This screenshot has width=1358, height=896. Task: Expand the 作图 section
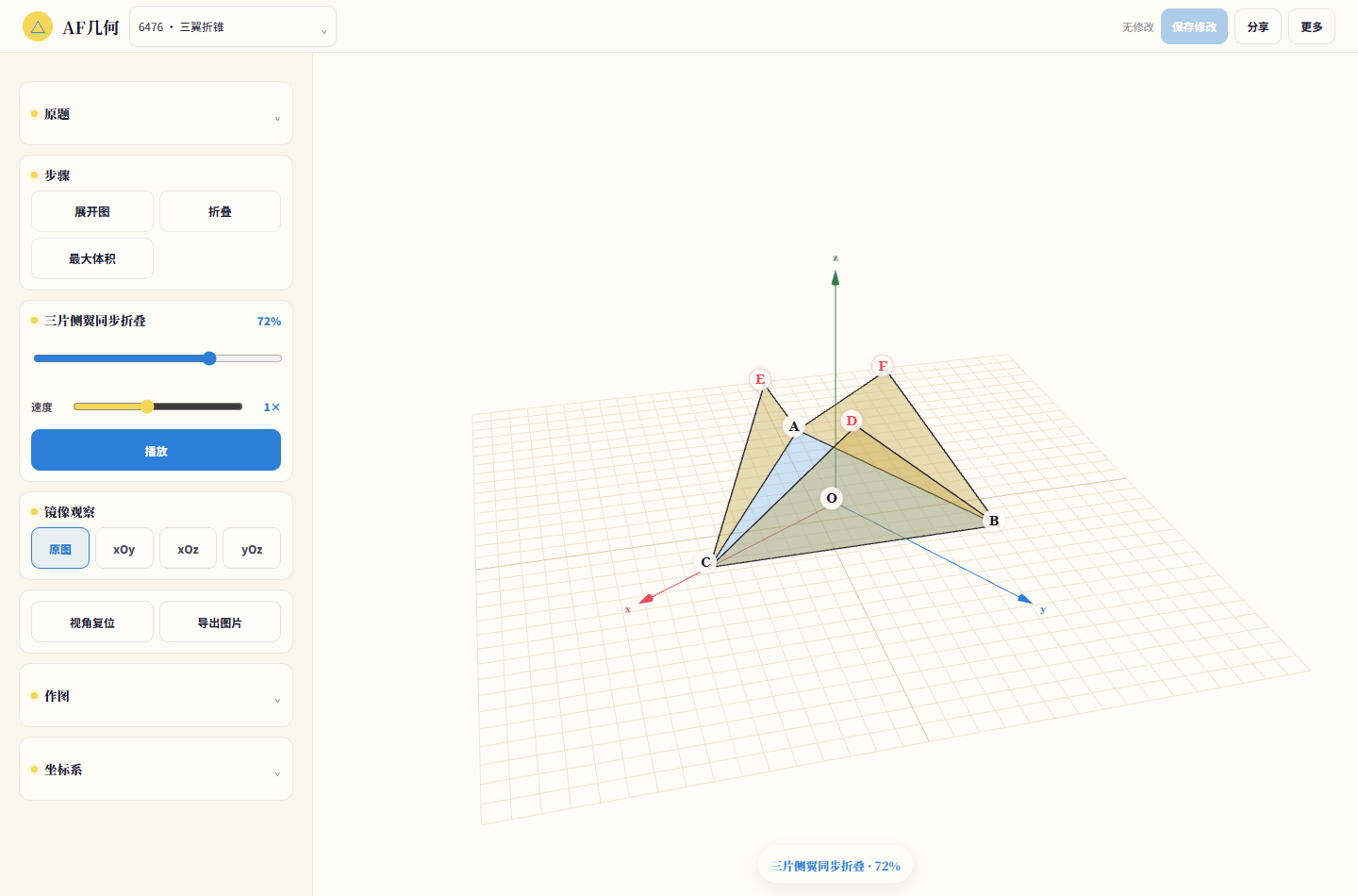click(x=156, y=696)
